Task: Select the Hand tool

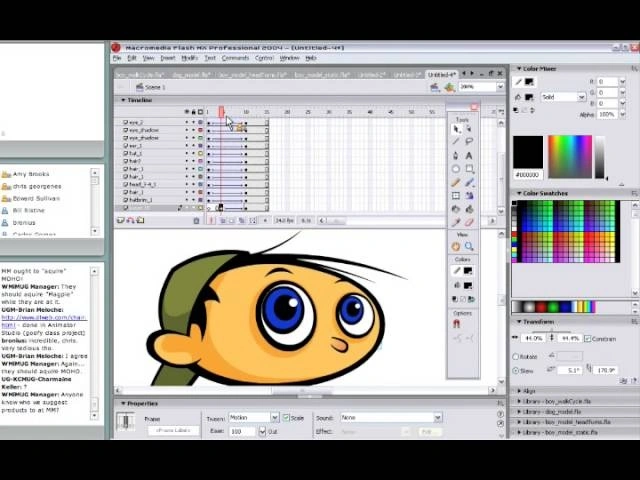Action: click(x=456, y=247)
